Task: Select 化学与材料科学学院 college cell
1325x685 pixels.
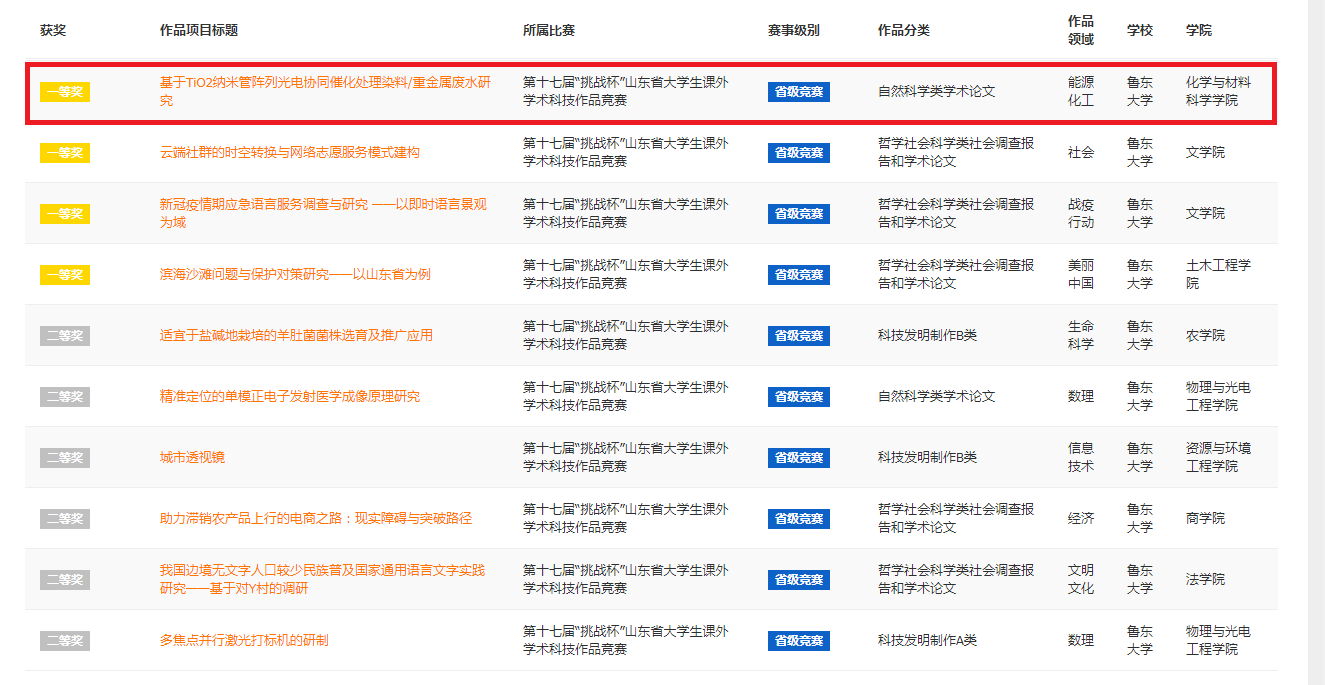Action: click(1219, 91)
